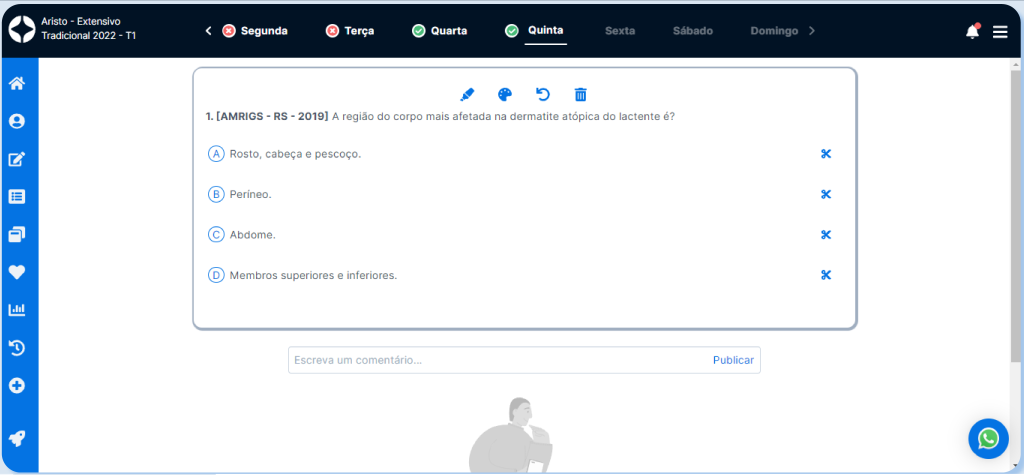1024x475 pixels.
Task: Open the notifications bell
Action: (972, 31)
